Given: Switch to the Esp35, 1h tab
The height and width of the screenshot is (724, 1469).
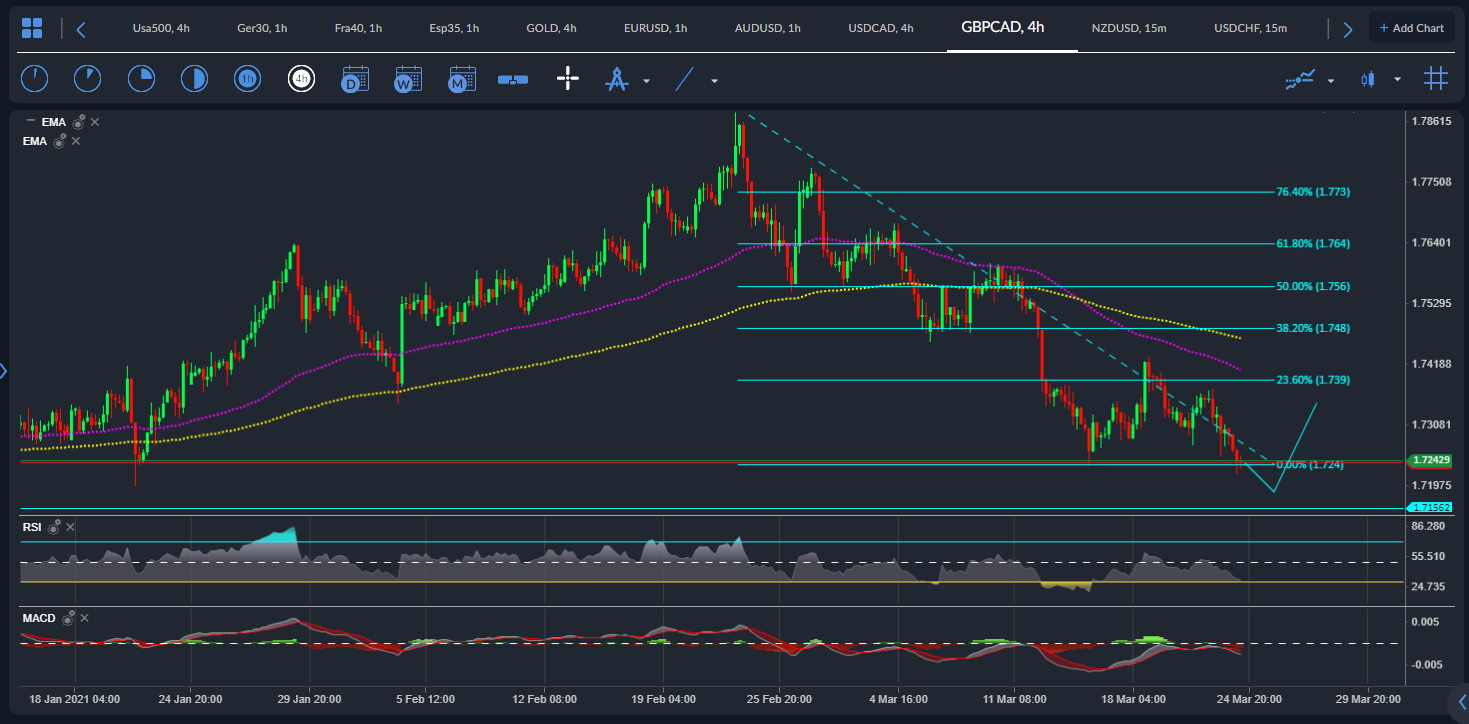Looking at the screenshot, I should pyautogui.click(x=455, y=28).
